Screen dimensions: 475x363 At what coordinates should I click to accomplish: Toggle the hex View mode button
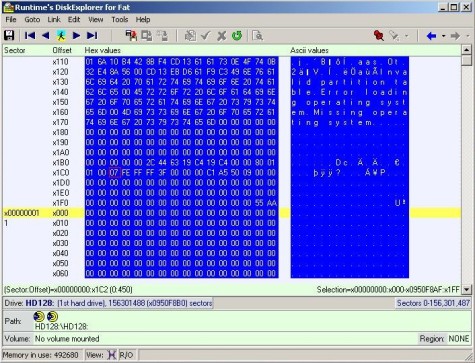point(112,355)
